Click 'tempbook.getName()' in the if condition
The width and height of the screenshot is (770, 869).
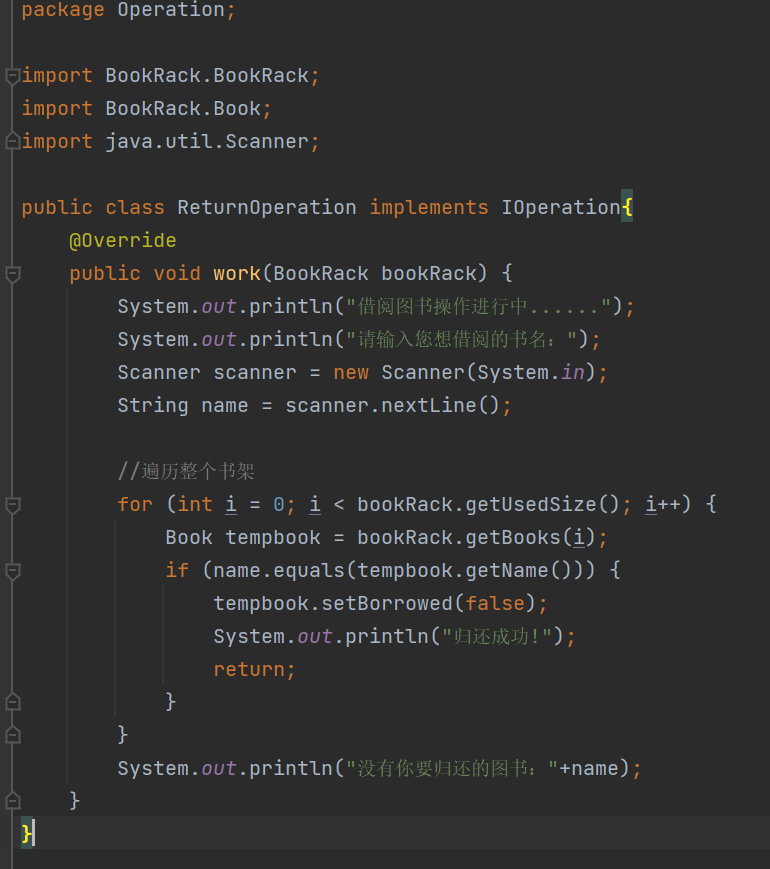[465, 570]
